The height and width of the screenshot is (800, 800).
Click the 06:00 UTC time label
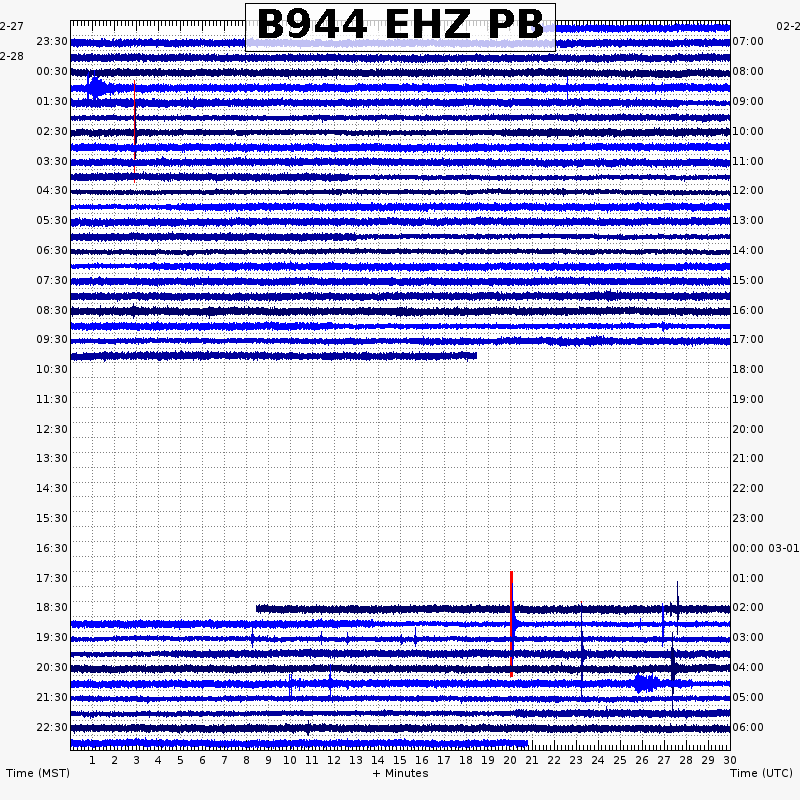748,728
